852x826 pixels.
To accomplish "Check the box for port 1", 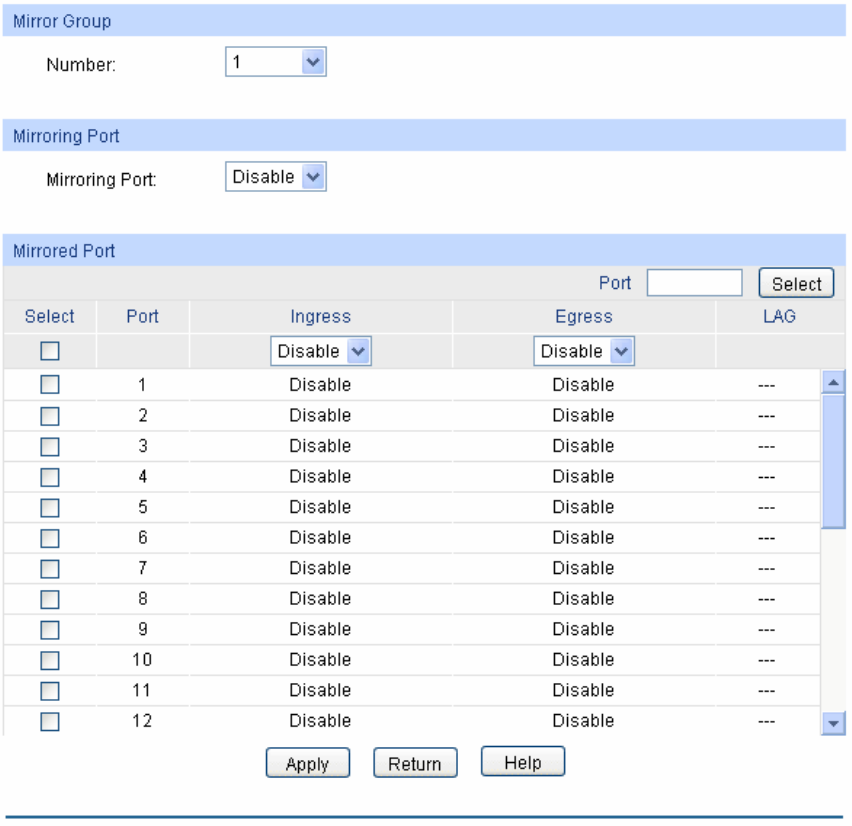I will 49,385.
